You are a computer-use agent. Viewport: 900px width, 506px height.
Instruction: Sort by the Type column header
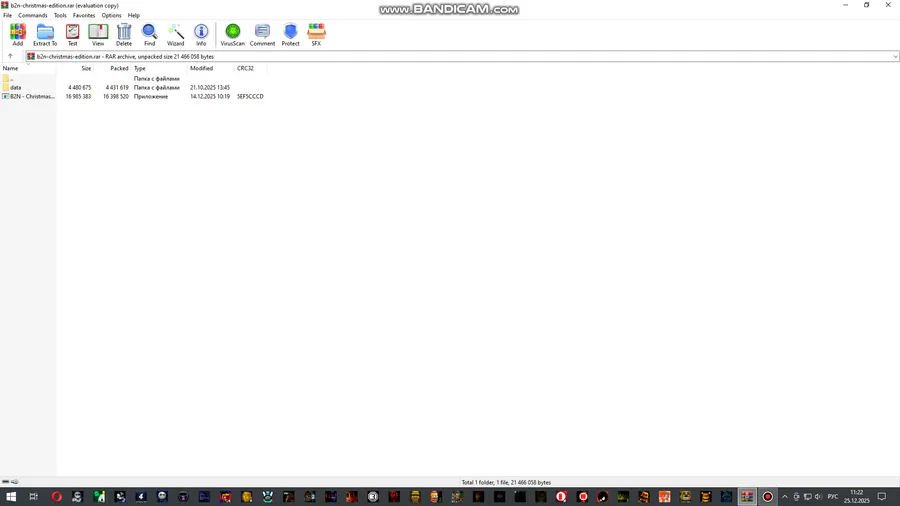click(159, 68)
